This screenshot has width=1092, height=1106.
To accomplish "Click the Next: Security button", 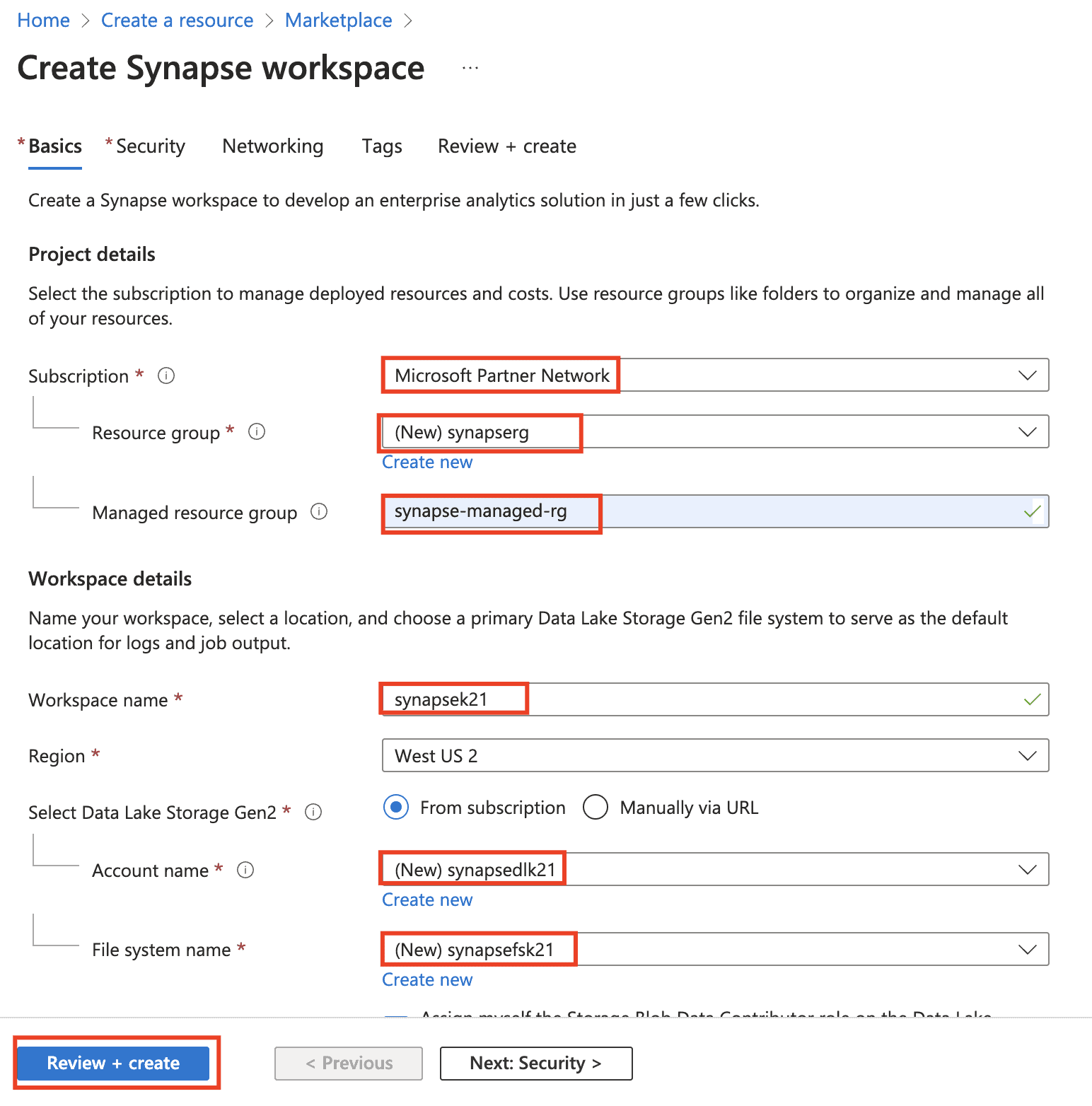I will click(535, 1064).
